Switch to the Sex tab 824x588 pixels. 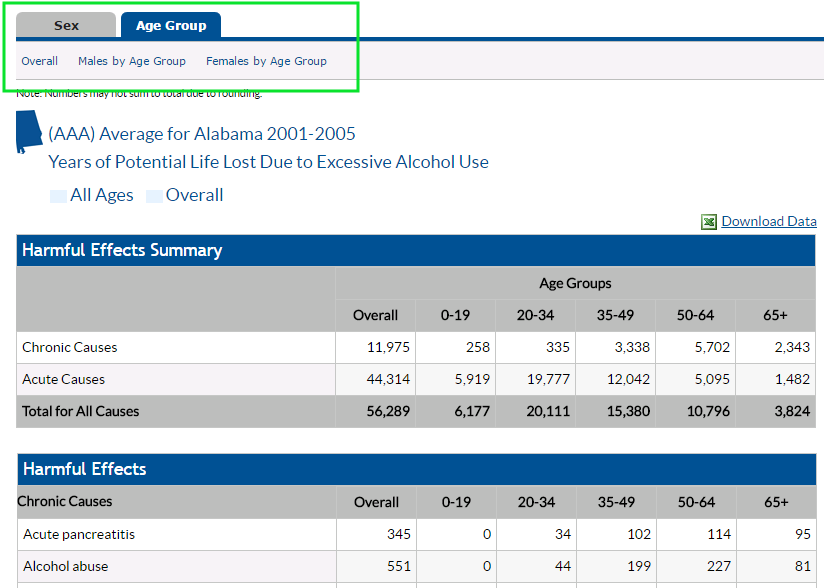(66, 25)
